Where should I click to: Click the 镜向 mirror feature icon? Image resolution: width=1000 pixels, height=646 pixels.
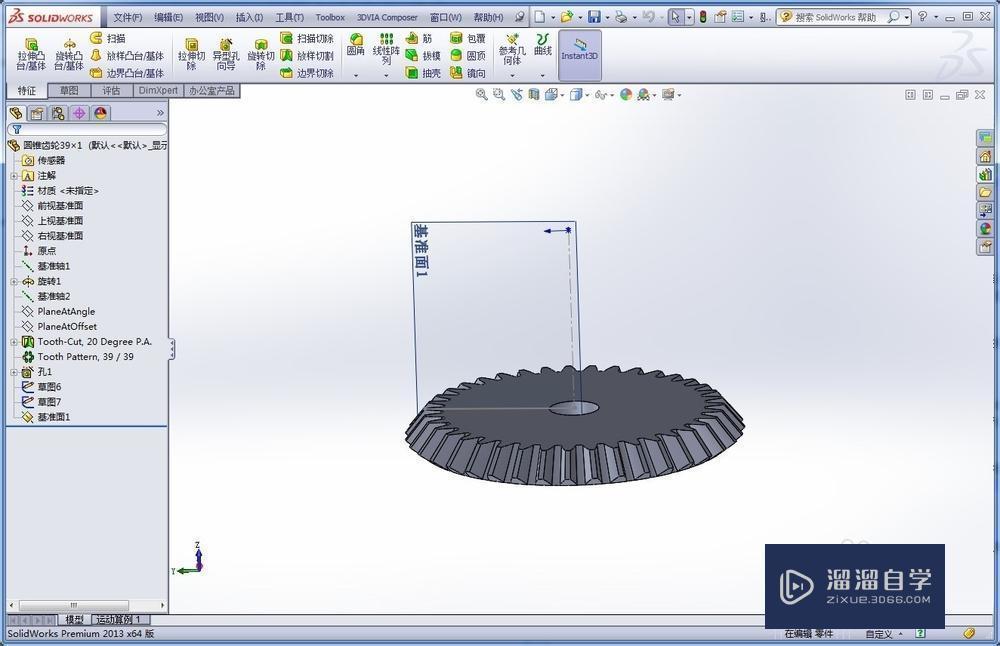(x=468, y=73)
